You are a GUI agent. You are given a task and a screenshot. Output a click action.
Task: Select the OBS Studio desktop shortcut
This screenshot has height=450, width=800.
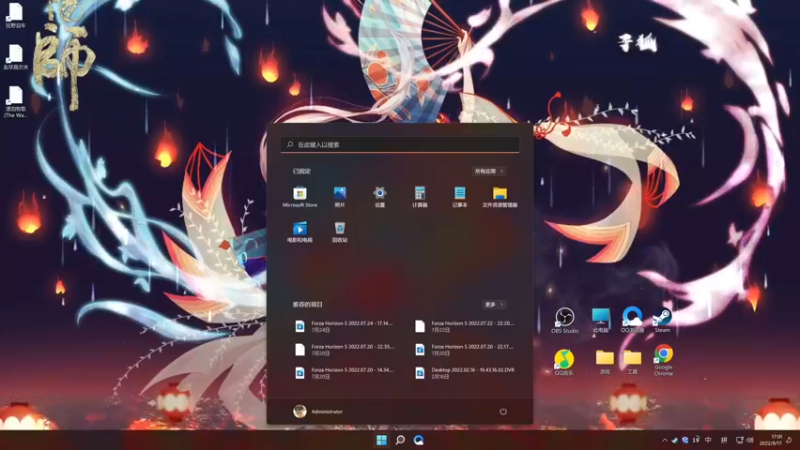(x=564, y=320)
